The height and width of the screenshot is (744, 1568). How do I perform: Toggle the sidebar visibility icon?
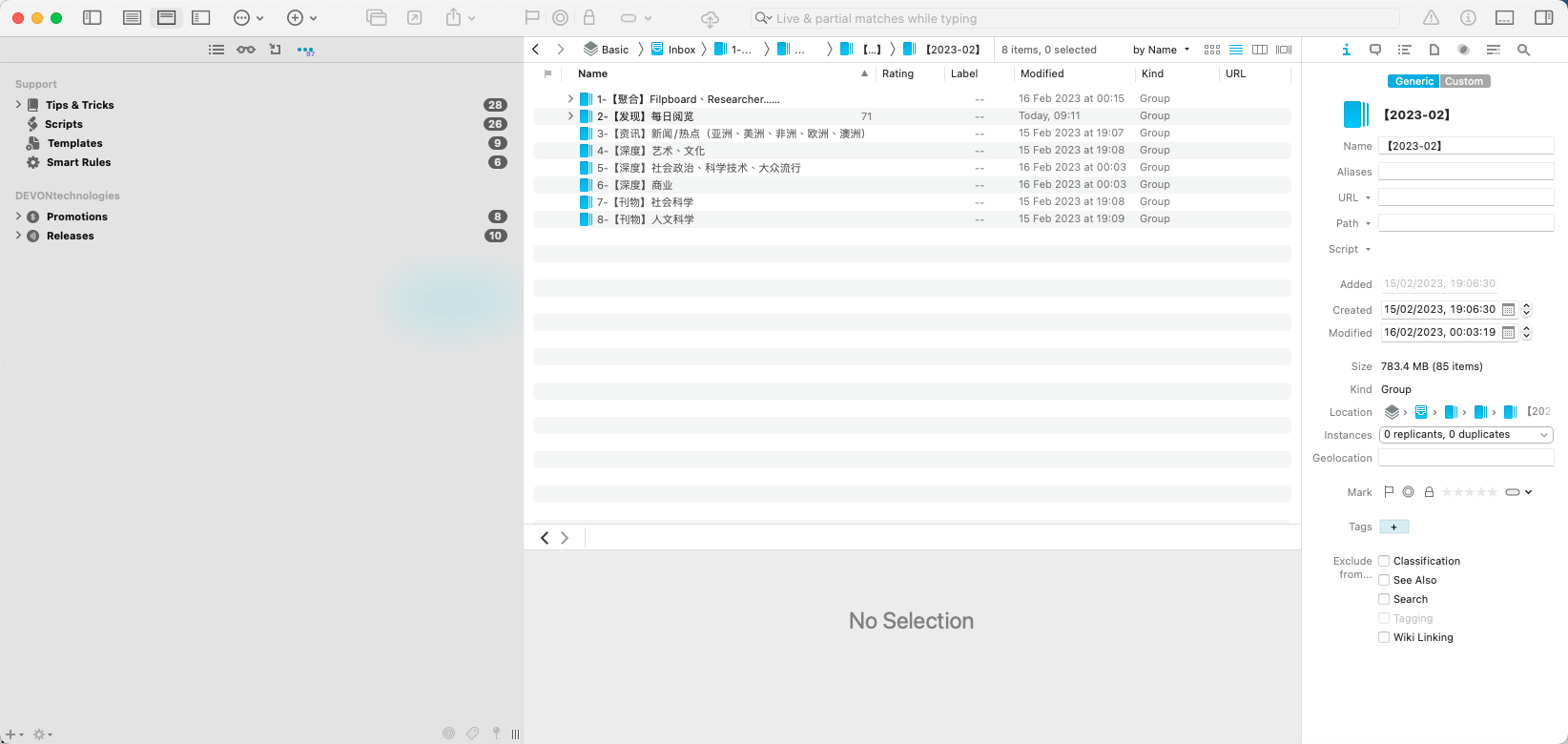tap(93, 18)
